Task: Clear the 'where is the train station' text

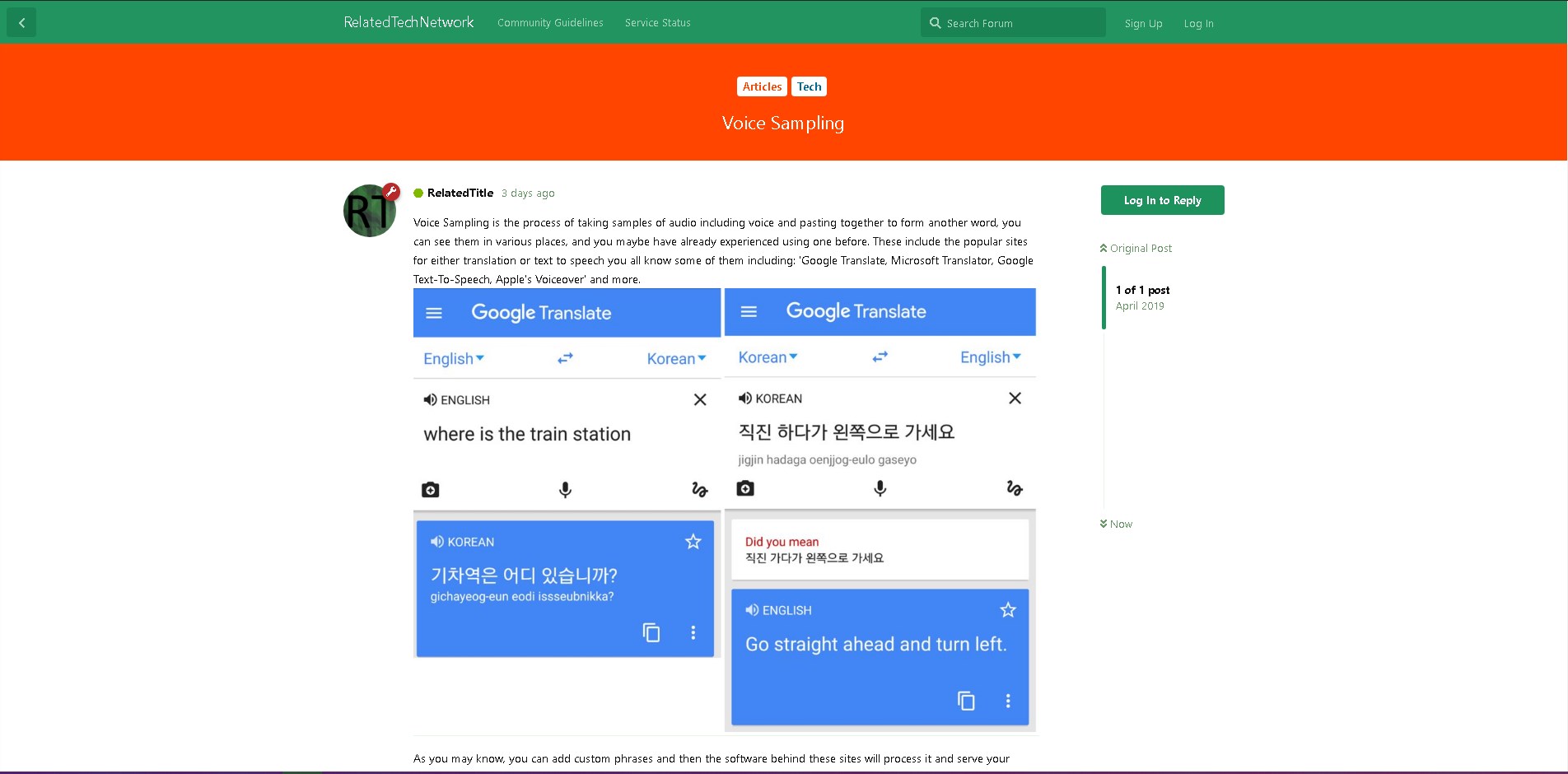Action: [700, 399]
